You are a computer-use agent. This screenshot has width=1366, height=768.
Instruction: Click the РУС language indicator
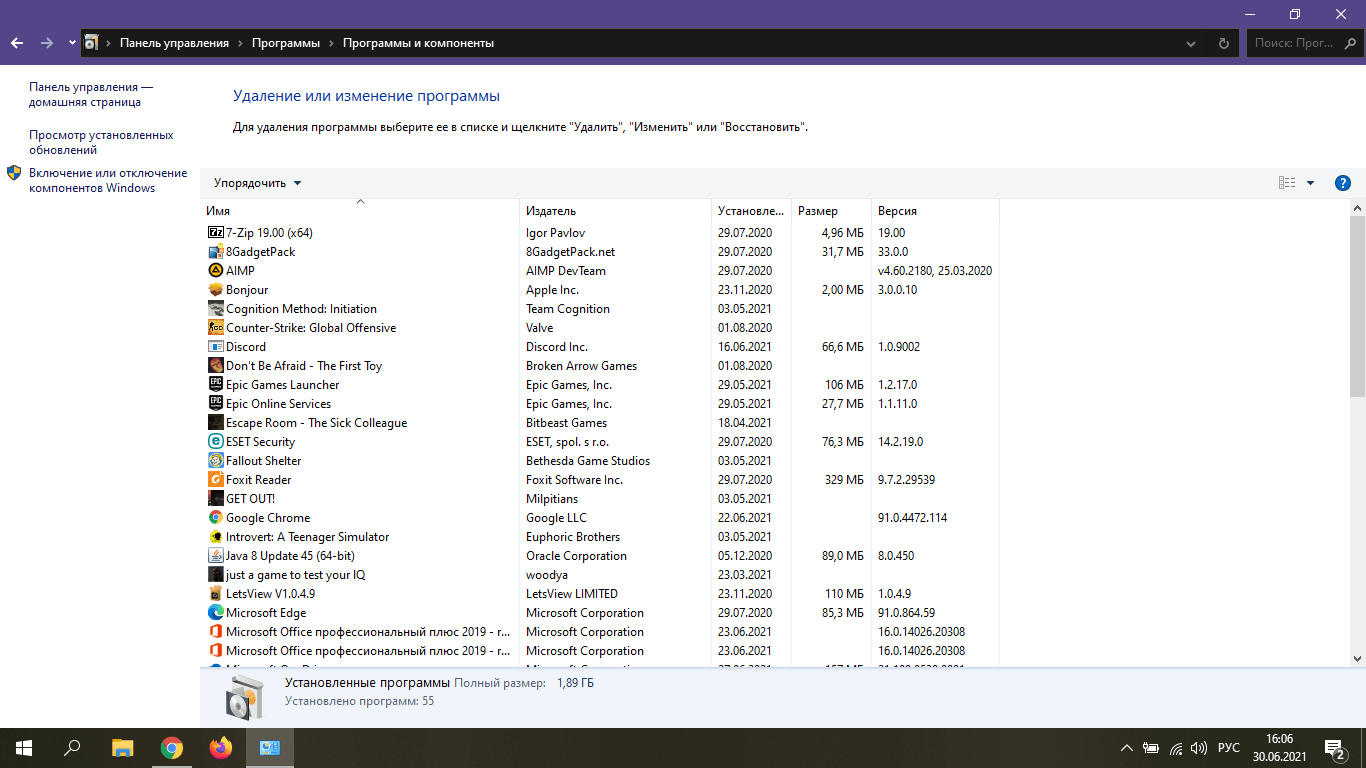(x=1229, y=748)
